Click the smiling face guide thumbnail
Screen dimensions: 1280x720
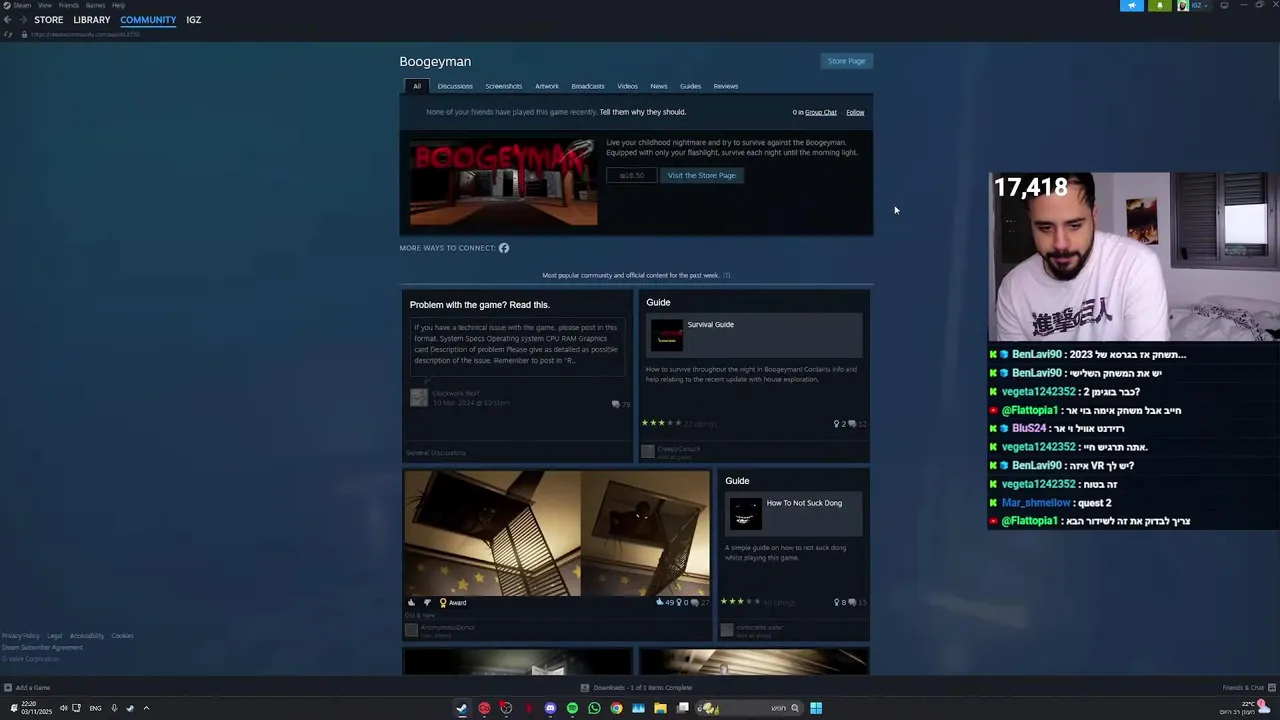pyautogui.click(x=745, y=514)
